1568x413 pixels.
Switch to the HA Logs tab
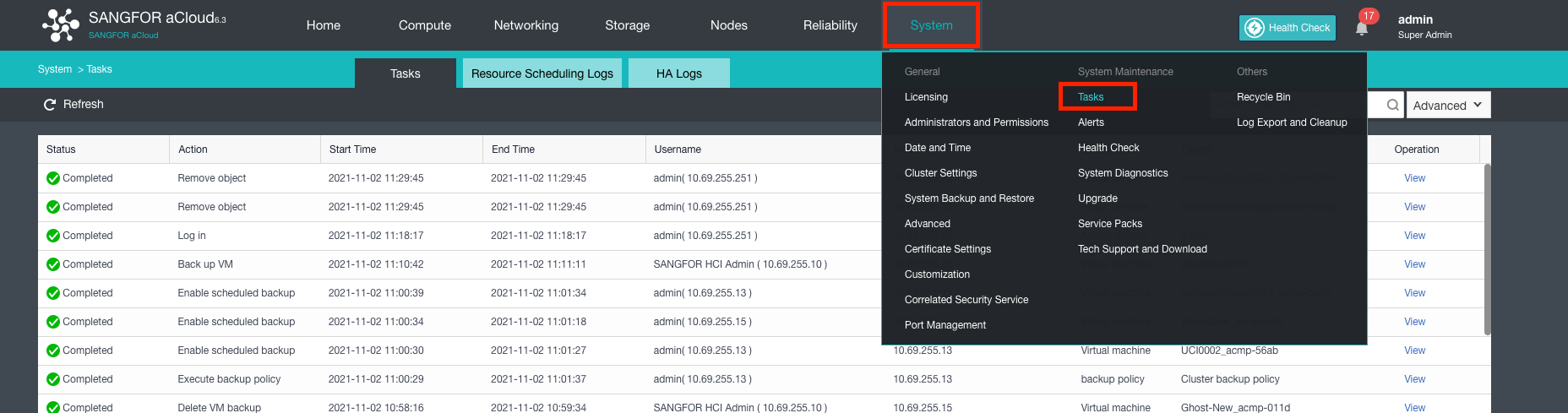coord(679,73)
